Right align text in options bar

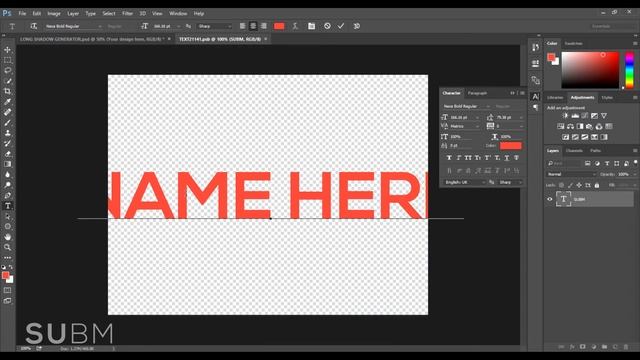tap(264, 26)
